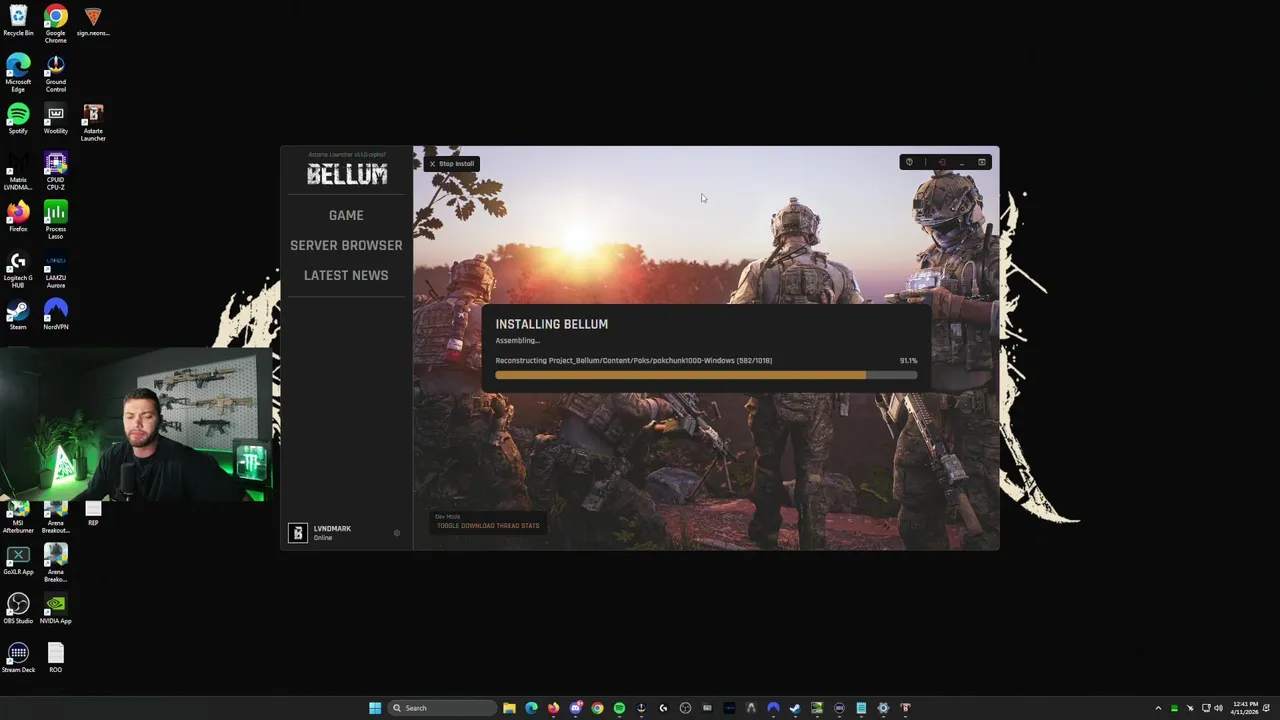Open Spotify from the taskbar
This screenshot has height=720, width=1280.
619,708
